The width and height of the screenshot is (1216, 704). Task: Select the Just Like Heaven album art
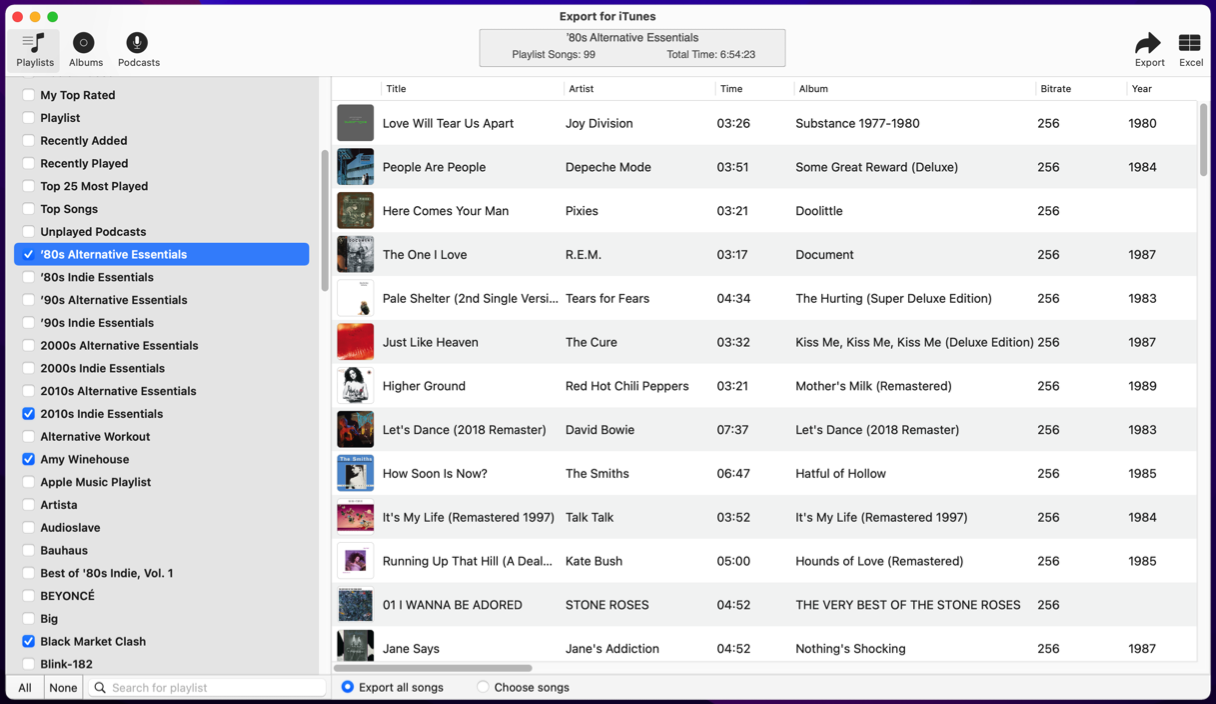pos(355,342)
